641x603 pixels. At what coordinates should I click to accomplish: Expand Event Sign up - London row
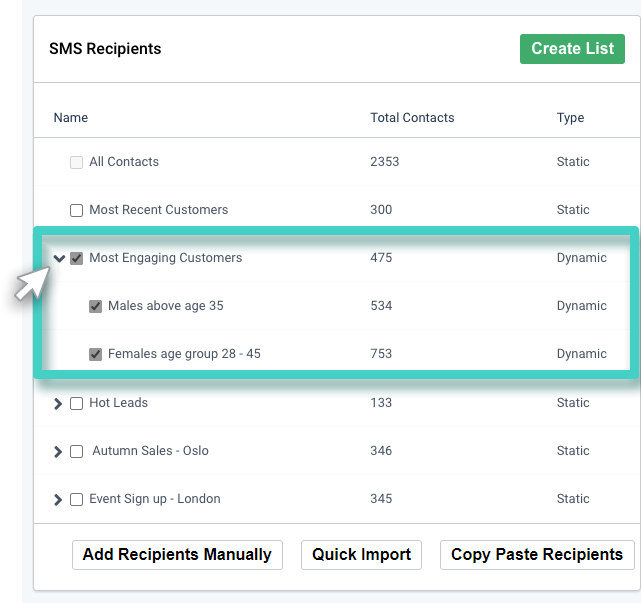click(x=58, y=499)
